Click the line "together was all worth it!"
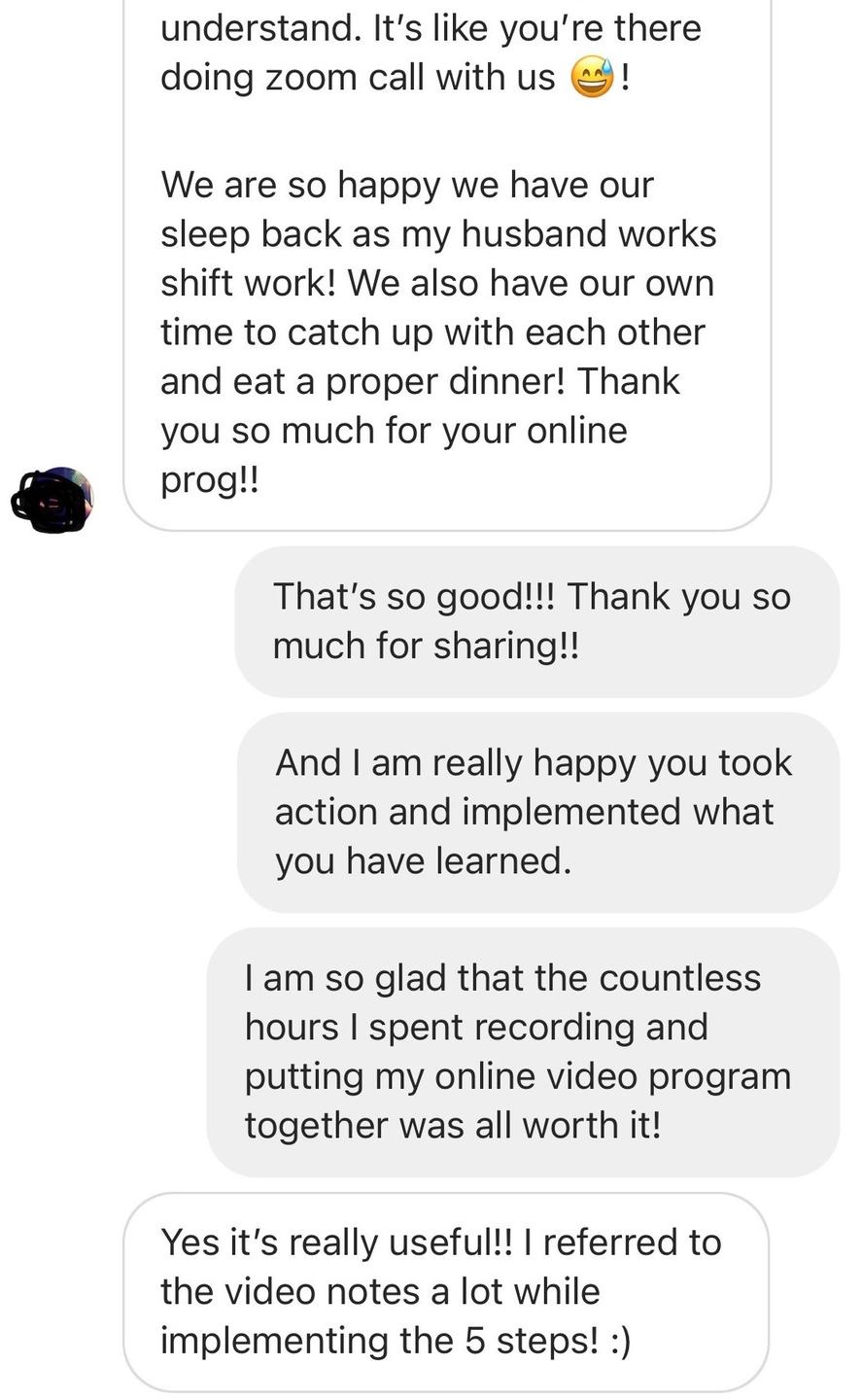Viewport: 862px width, 1400px height. pos(453,1126)
